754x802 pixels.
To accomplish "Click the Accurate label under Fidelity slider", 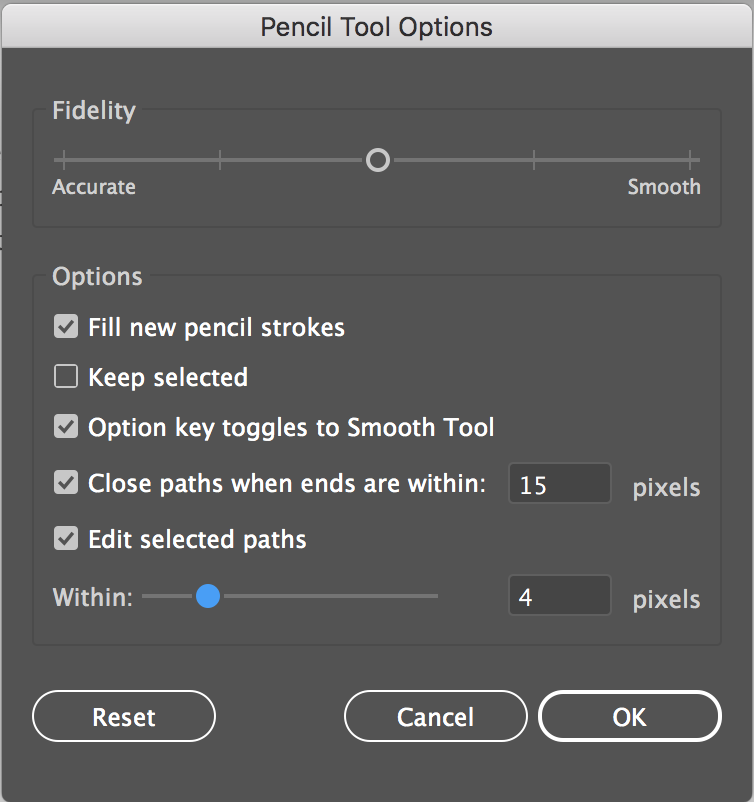I will click(94, 187).
